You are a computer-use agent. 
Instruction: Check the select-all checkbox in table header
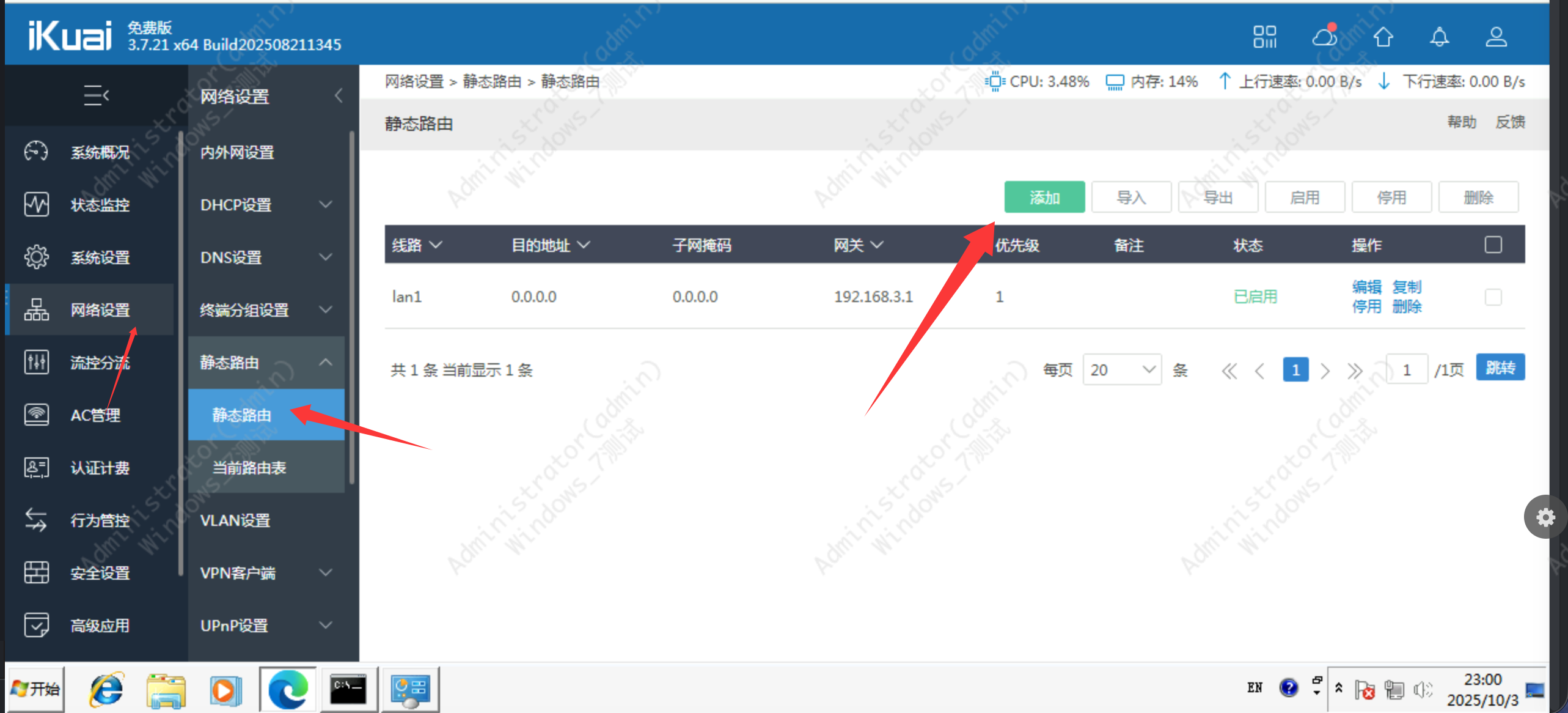(x=1493, y=245)
